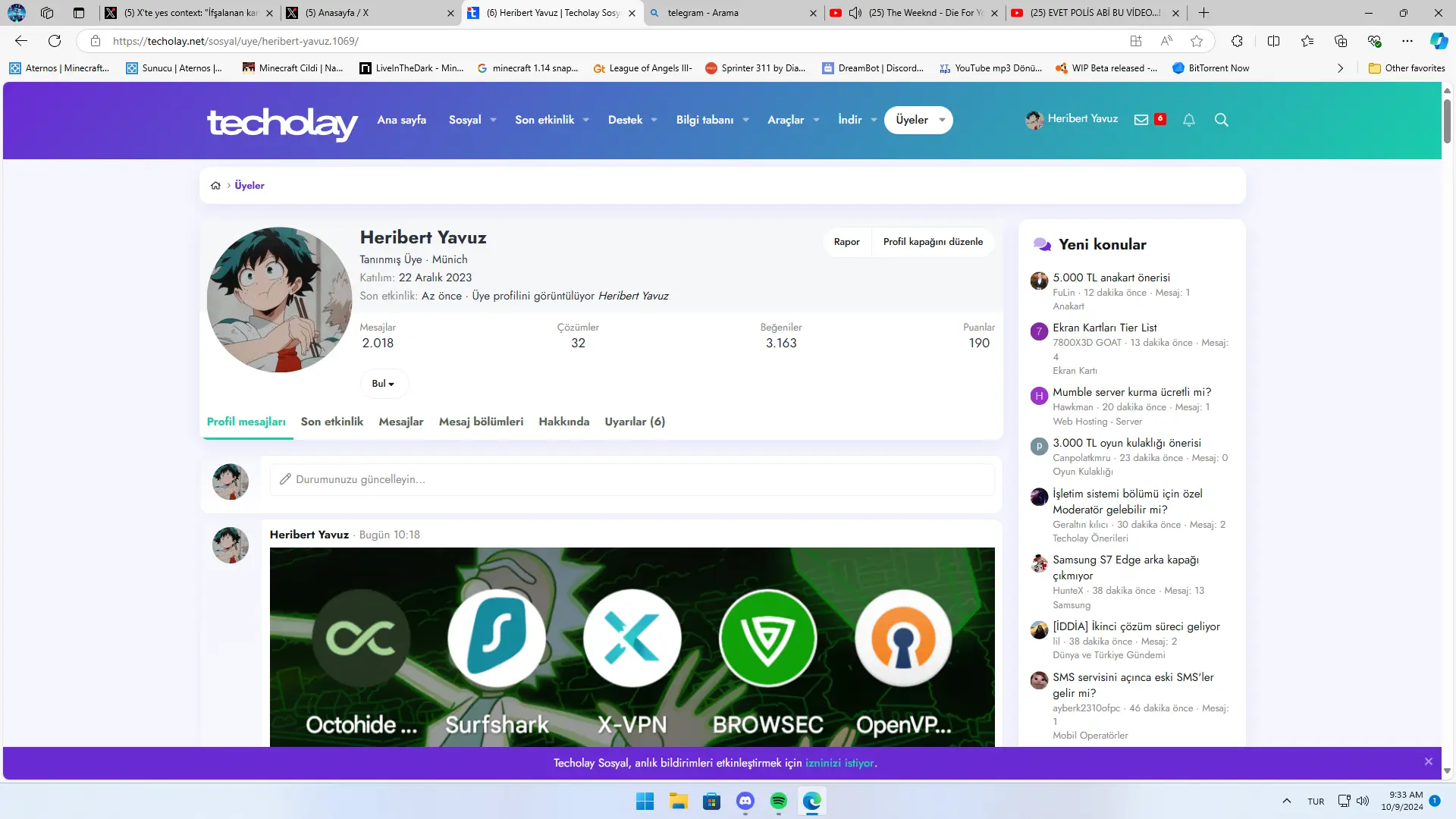Refresh the page with reload icon

pos(55,41)
